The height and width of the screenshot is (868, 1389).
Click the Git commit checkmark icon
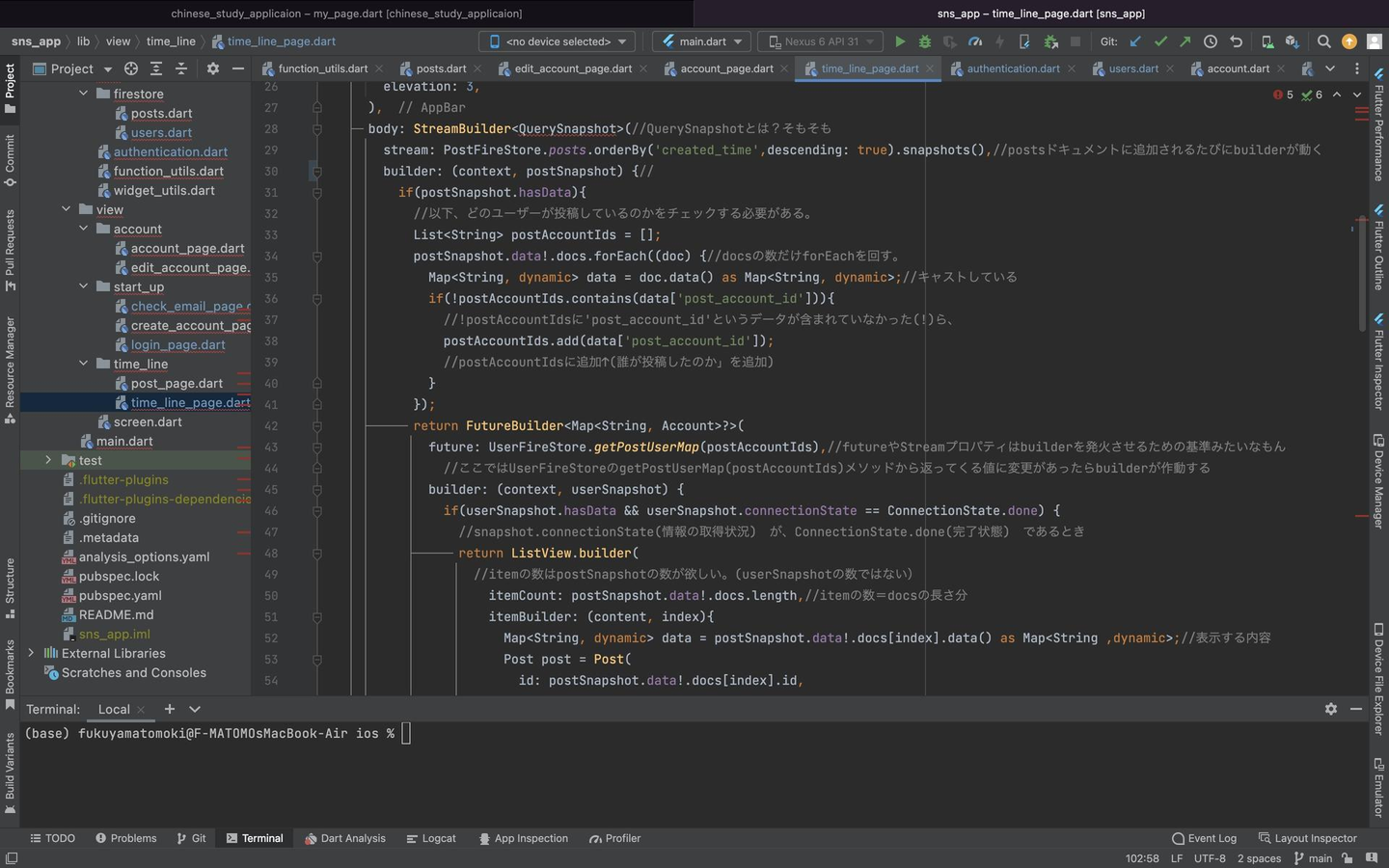click(x=1160, y=41)
